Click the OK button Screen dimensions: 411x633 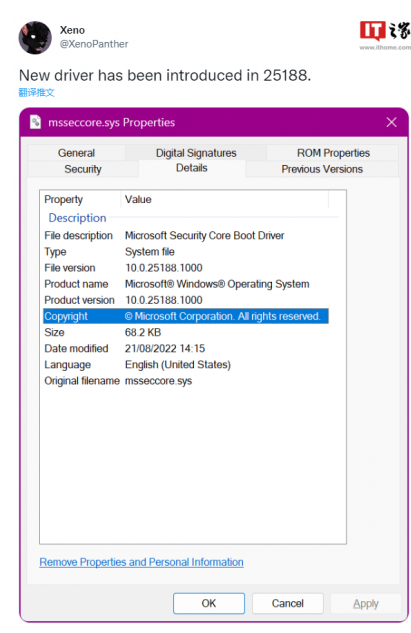pyautogui.click(x=209, y=604)
